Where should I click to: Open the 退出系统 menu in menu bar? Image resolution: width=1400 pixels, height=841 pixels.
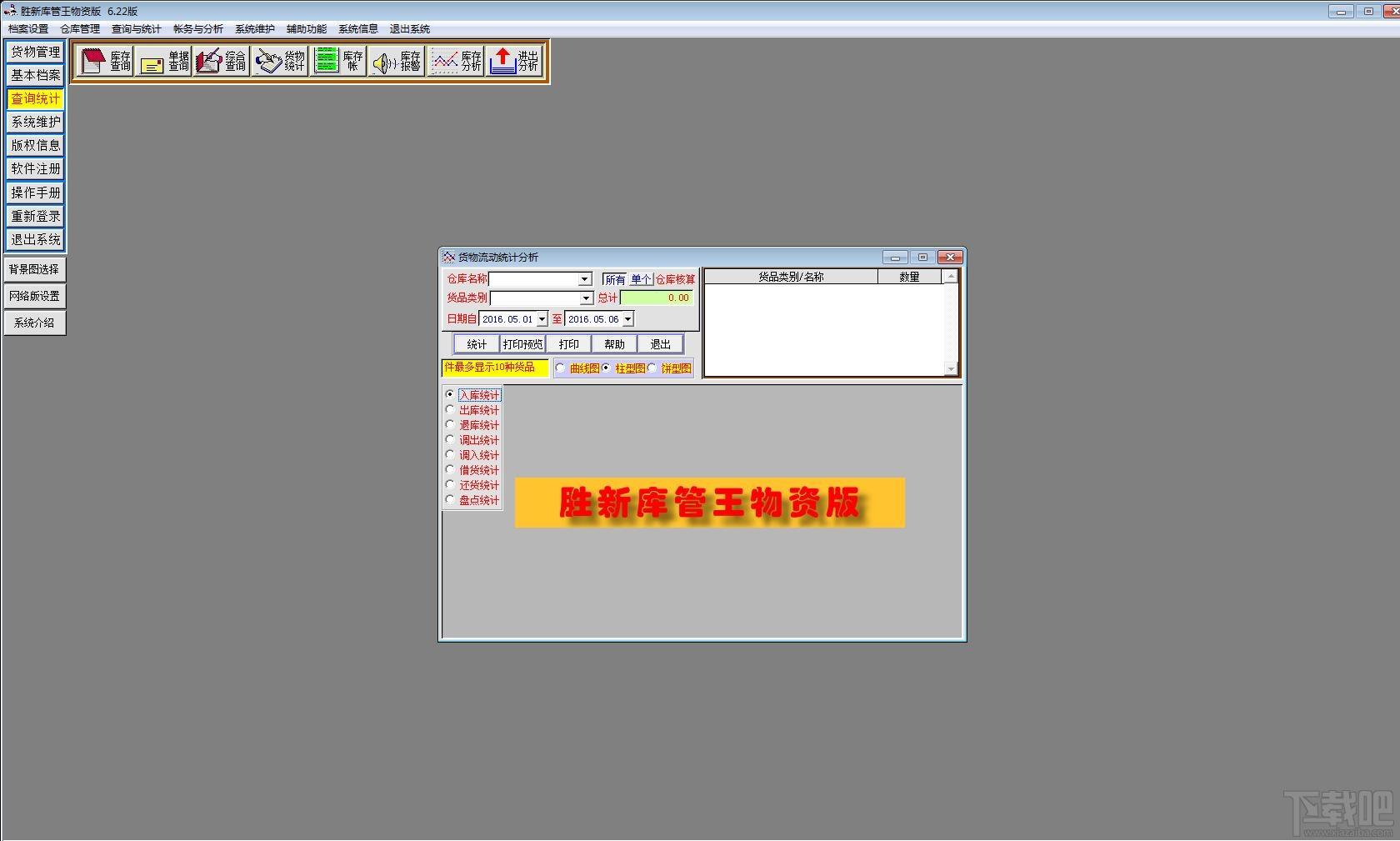click(x=410, y=29)
